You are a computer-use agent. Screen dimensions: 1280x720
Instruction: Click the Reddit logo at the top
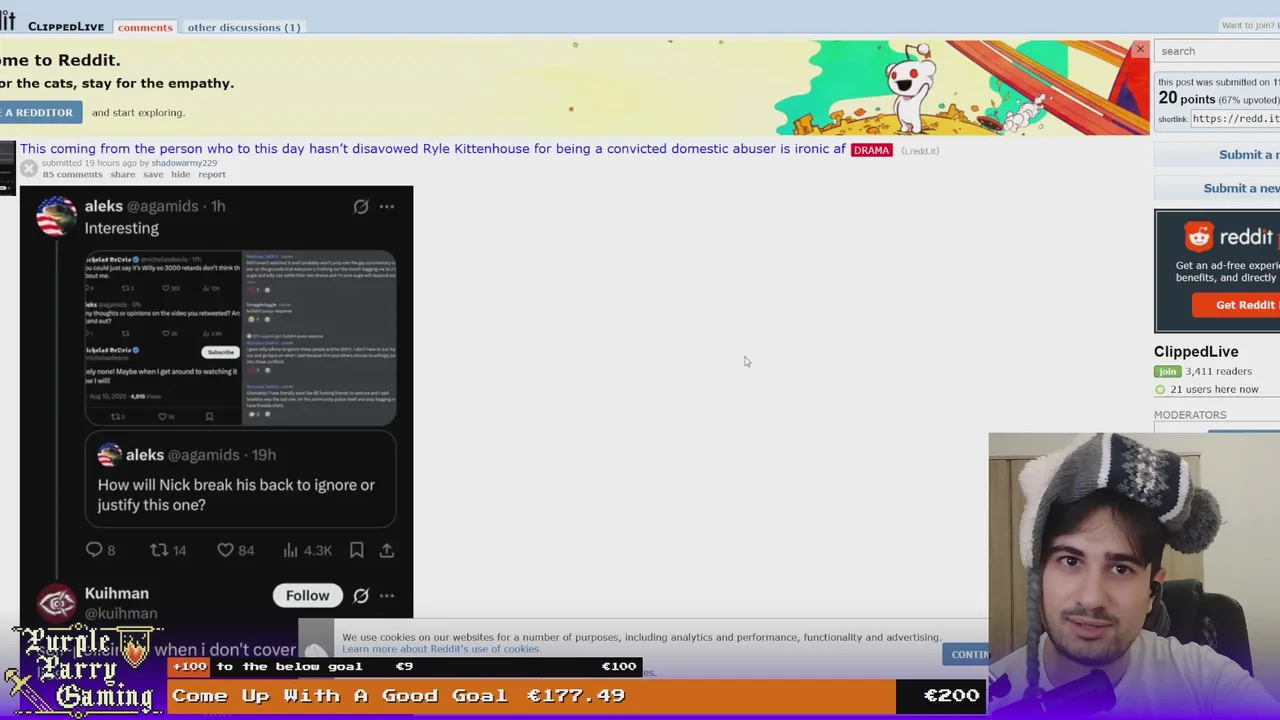8,20
